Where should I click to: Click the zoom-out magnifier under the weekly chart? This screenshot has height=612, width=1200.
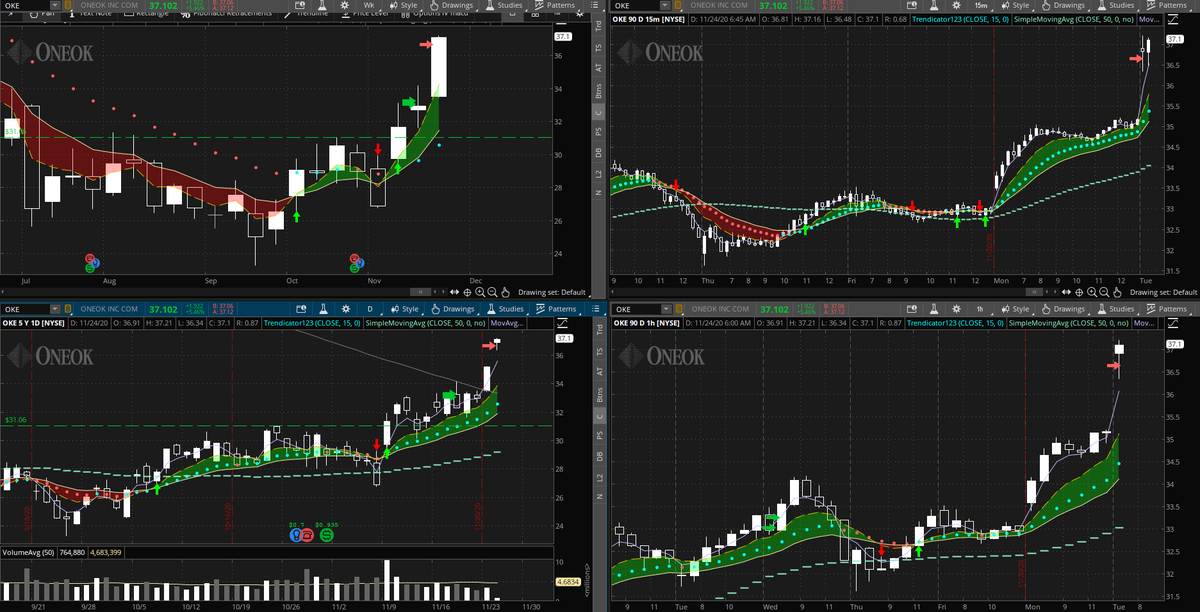492,292
